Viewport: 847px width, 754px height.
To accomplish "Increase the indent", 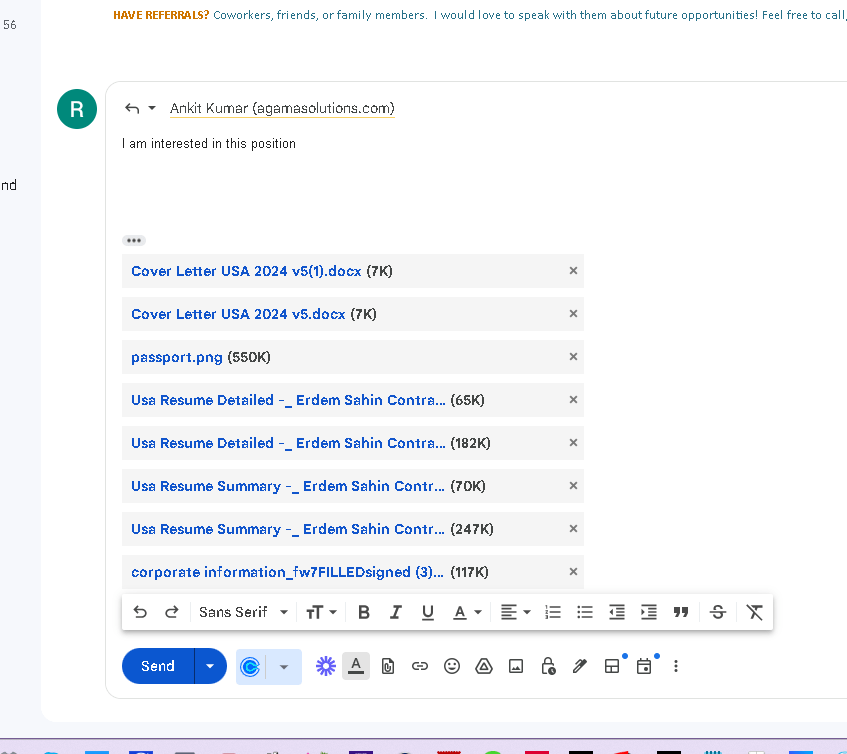I will (648, 612).
